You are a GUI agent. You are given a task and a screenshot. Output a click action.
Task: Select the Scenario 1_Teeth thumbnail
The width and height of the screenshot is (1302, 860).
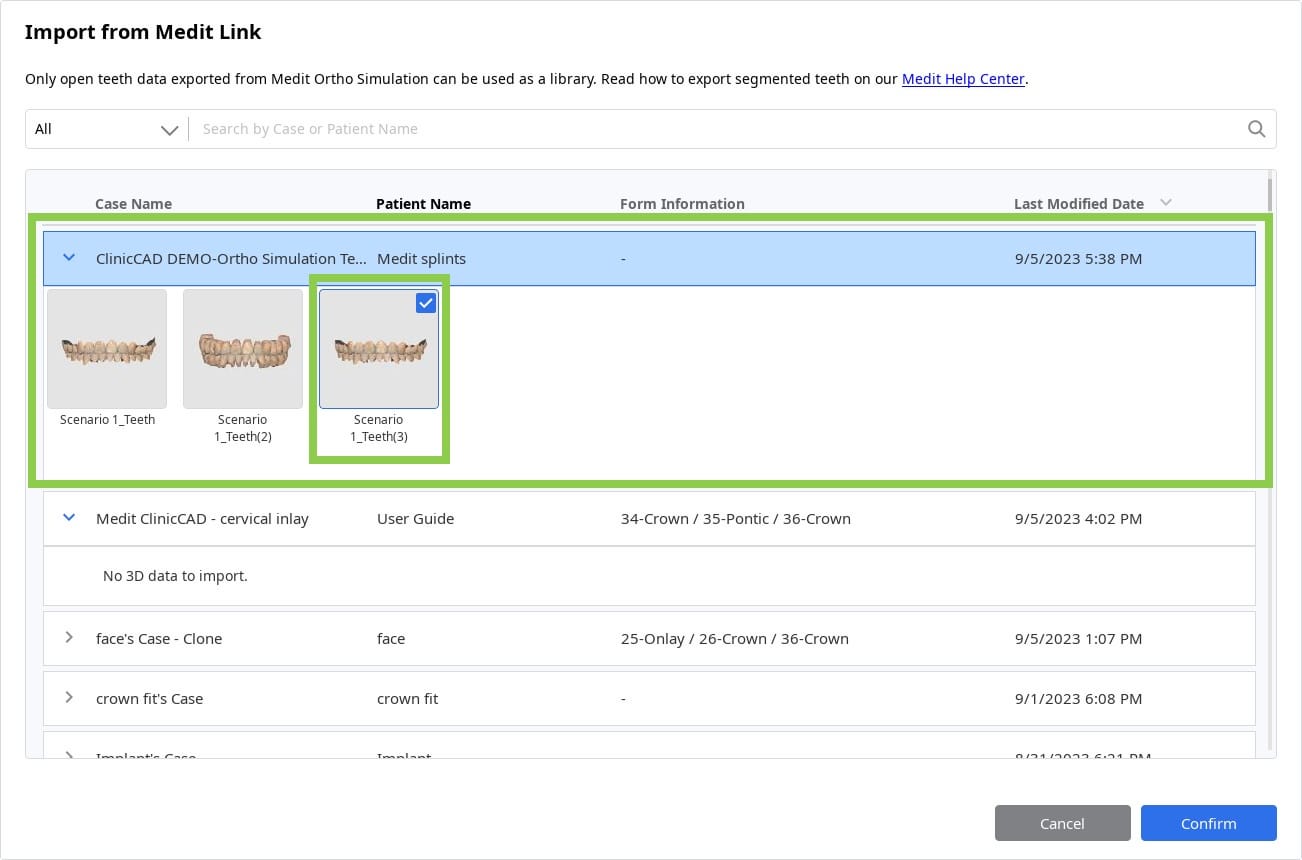(107, 349)
